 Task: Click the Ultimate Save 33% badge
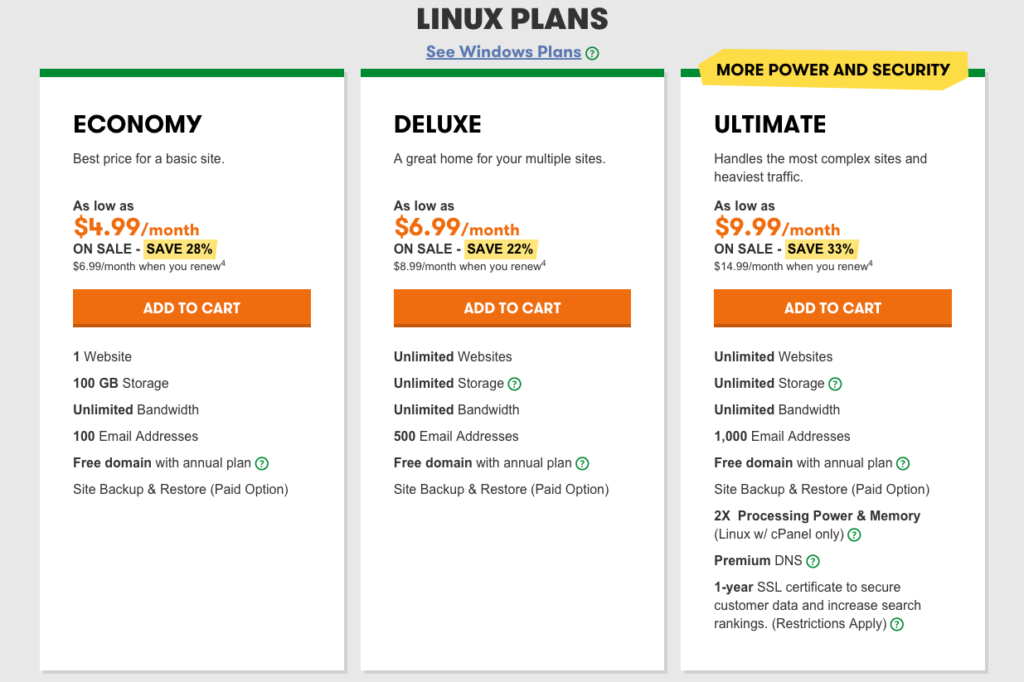pos(820,249)
